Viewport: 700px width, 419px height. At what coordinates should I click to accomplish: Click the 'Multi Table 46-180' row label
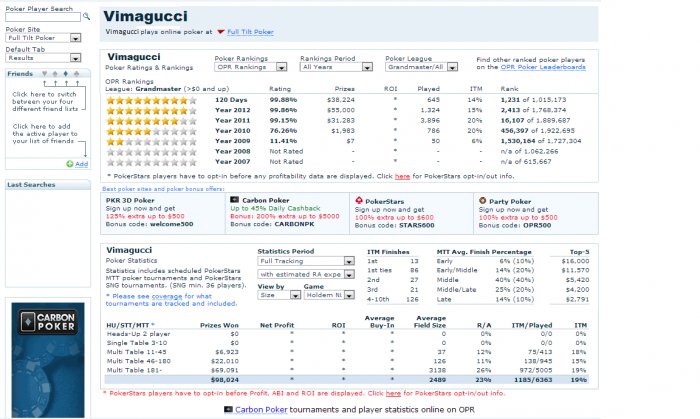point(138,361)
